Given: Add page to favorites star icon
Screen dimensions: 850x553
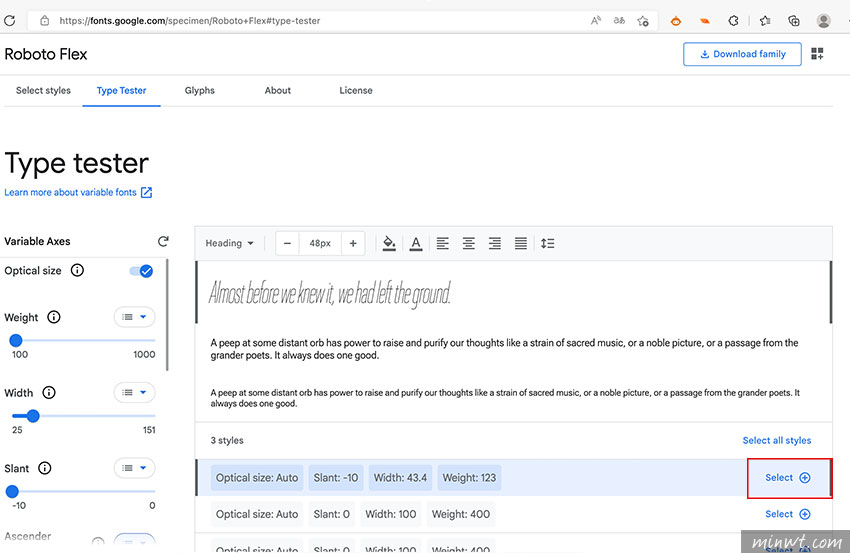Looking at the screenshot, I should [x=643, y=21].
